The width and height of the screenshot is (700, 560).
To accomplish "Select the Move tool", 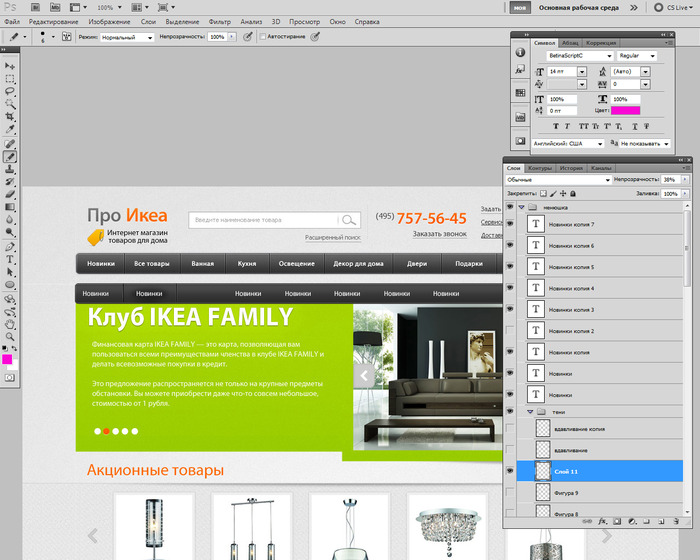I will tap(10, 66).
